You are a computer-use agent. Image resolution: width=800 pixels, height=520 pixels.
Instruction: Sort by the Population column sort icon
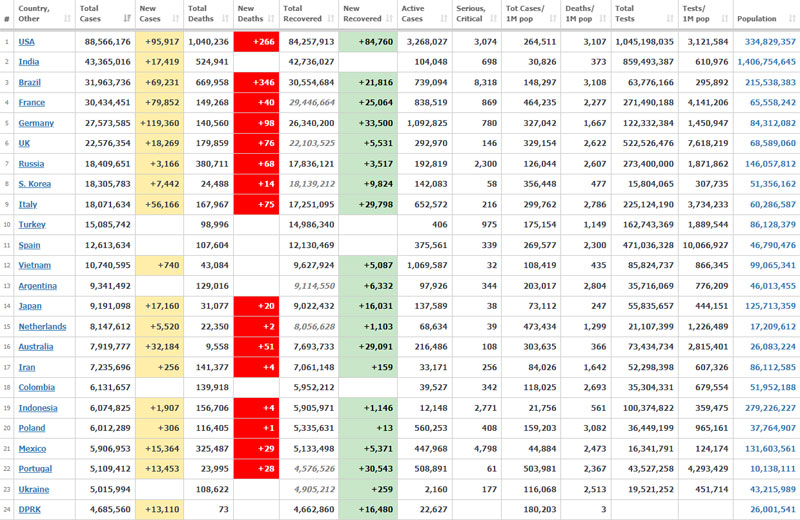[x=792, y=19]
